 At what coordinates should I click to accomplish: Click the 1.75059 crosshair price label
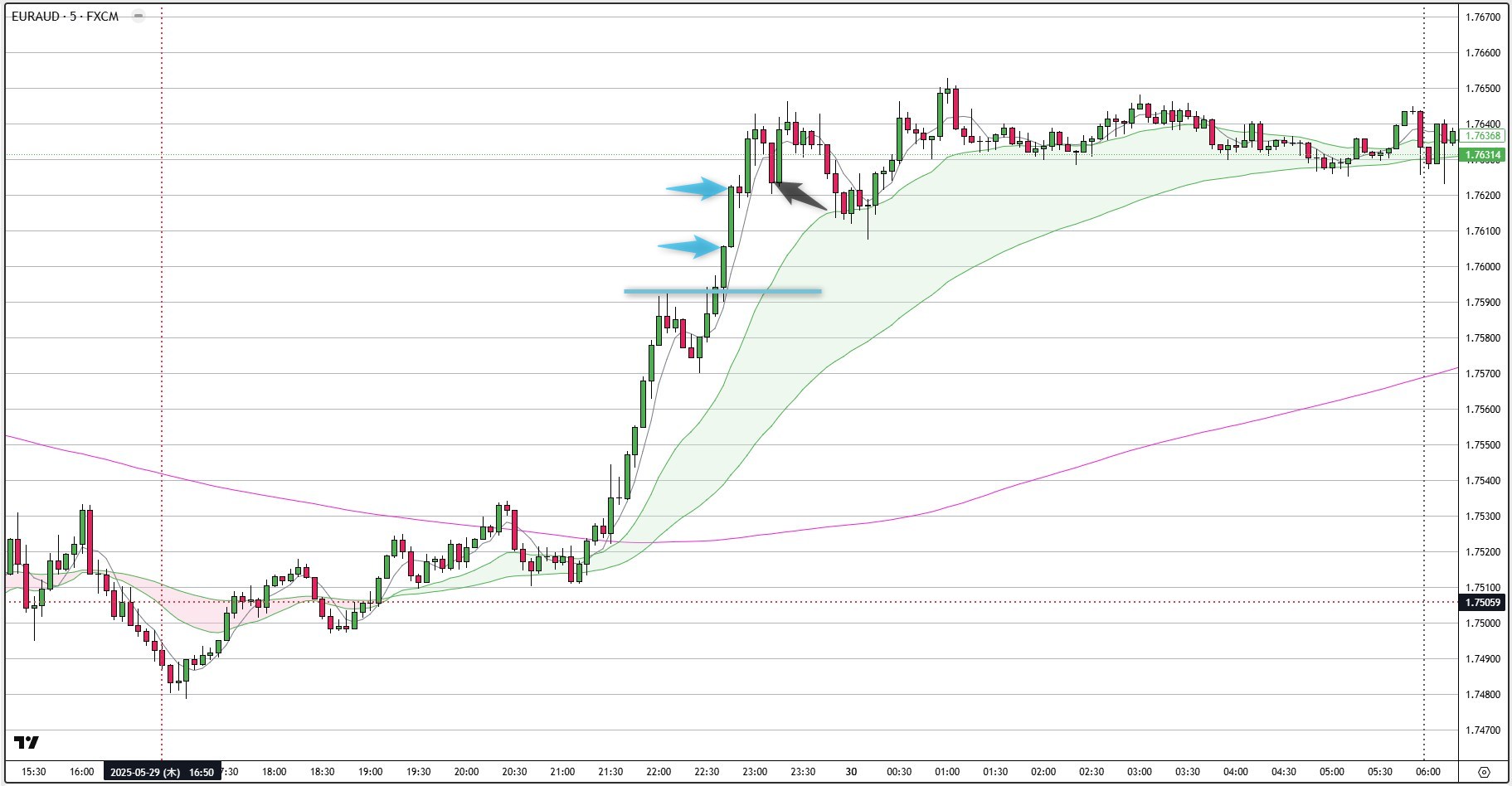(1483, 603)
